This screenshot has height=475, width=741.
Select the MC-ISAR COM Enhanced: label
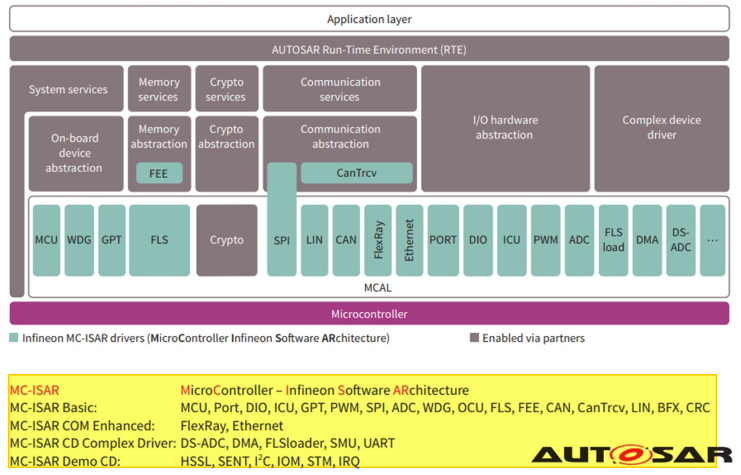tap(82, 426)
